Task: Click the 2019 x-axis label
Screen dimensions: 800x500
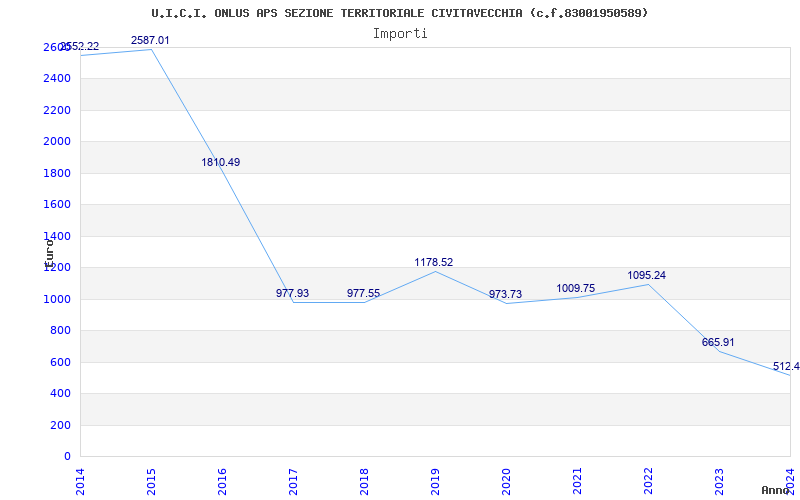Action: click(435, 481)
